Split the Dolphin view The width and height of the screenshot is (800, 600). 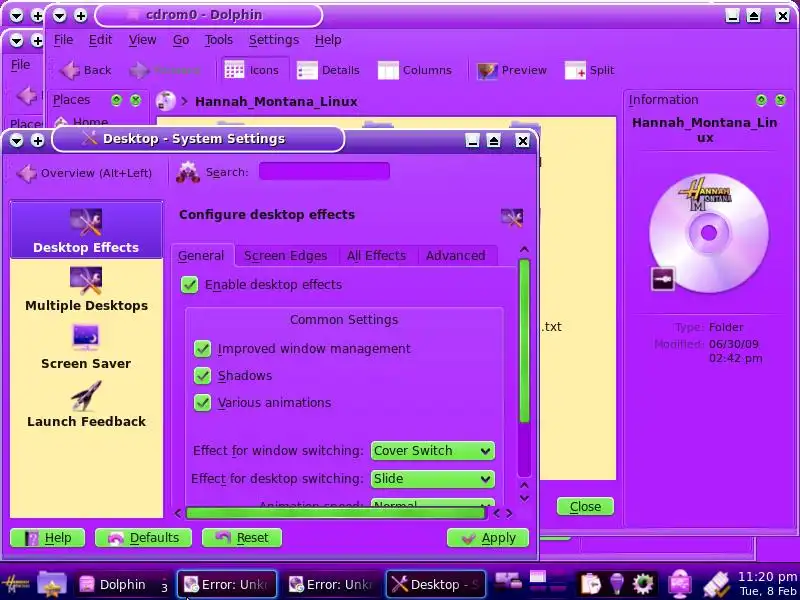(589, 70)
